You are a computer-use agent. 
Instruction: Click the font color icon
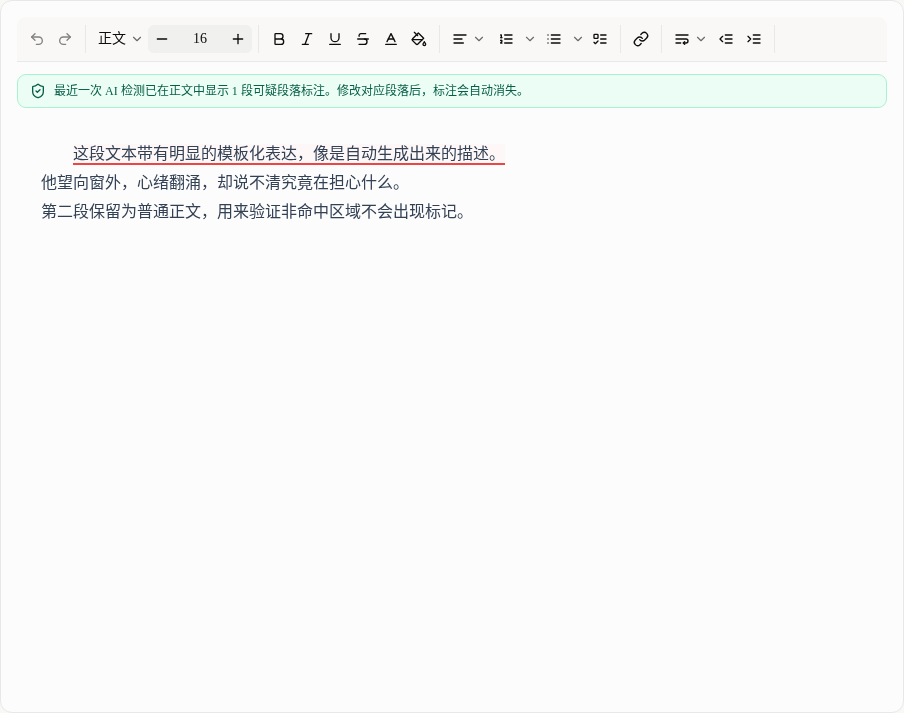(391, 39)
